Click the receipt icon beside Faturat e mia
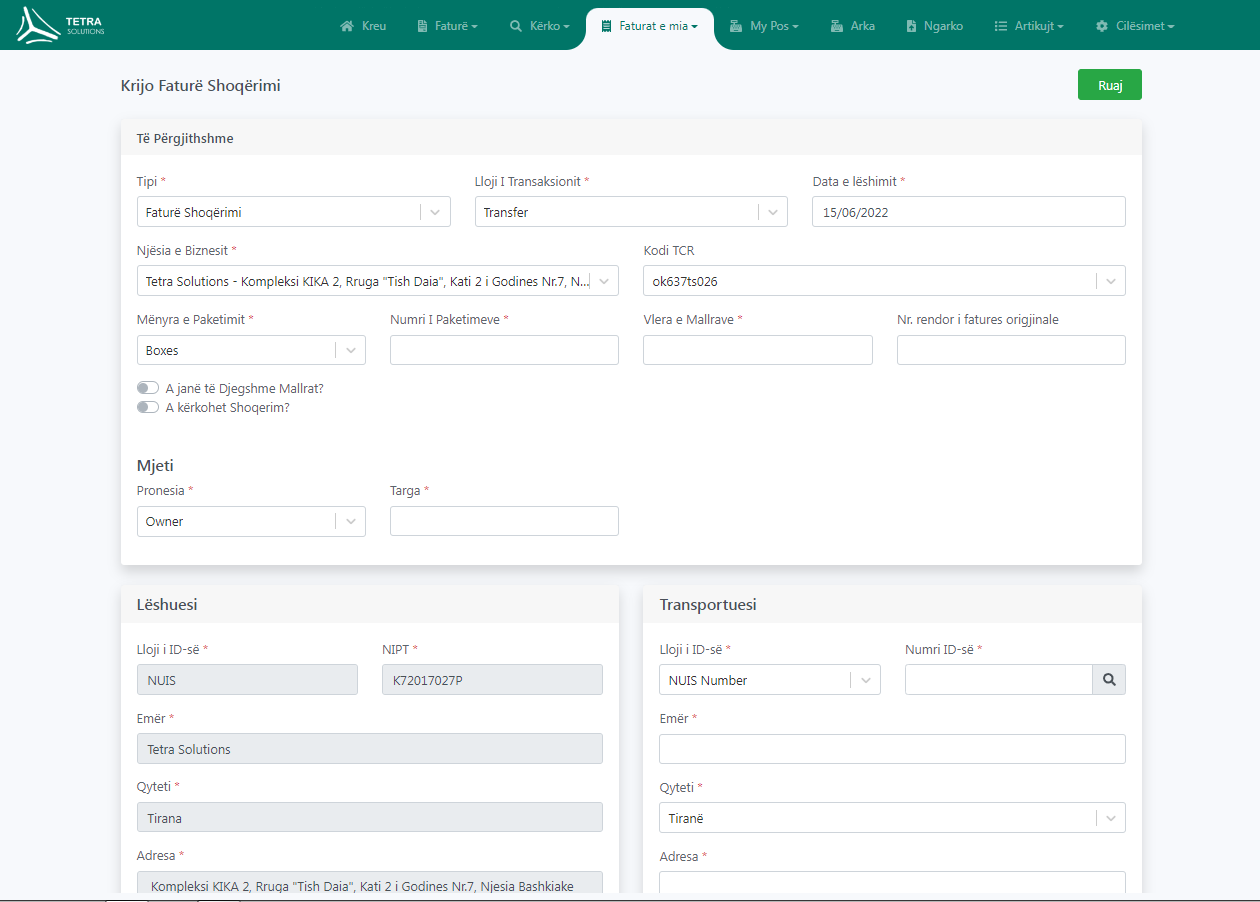This screenshot has width=1260, height=902. coord(606,26)
